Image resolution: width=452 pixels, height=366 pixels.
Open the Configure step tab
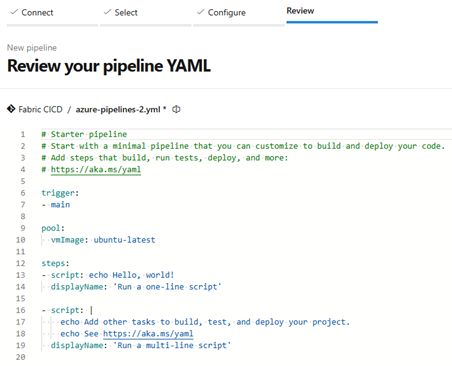(x=239, y=13)
